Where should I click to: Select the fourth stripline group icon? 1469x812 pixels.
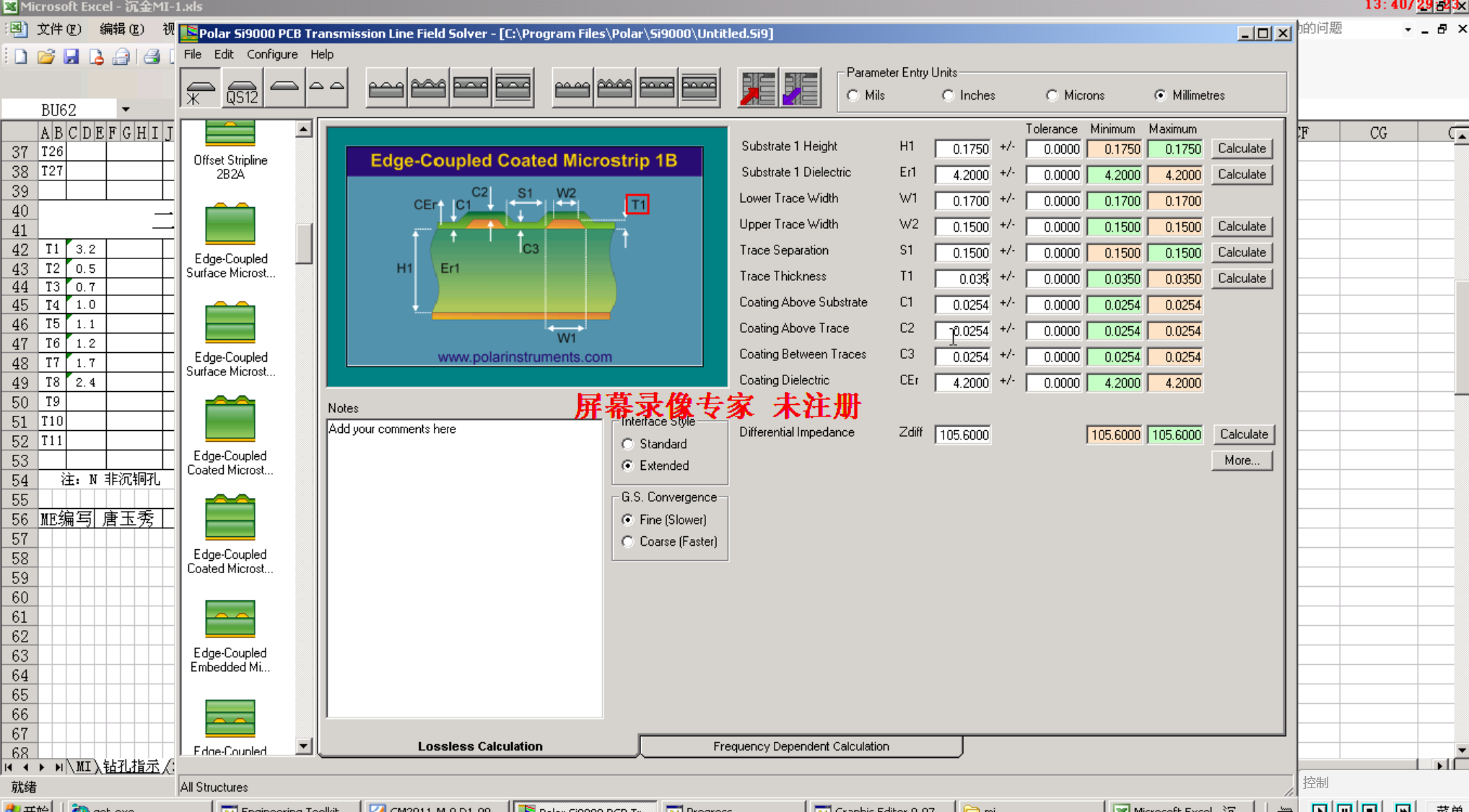(513, 89)
